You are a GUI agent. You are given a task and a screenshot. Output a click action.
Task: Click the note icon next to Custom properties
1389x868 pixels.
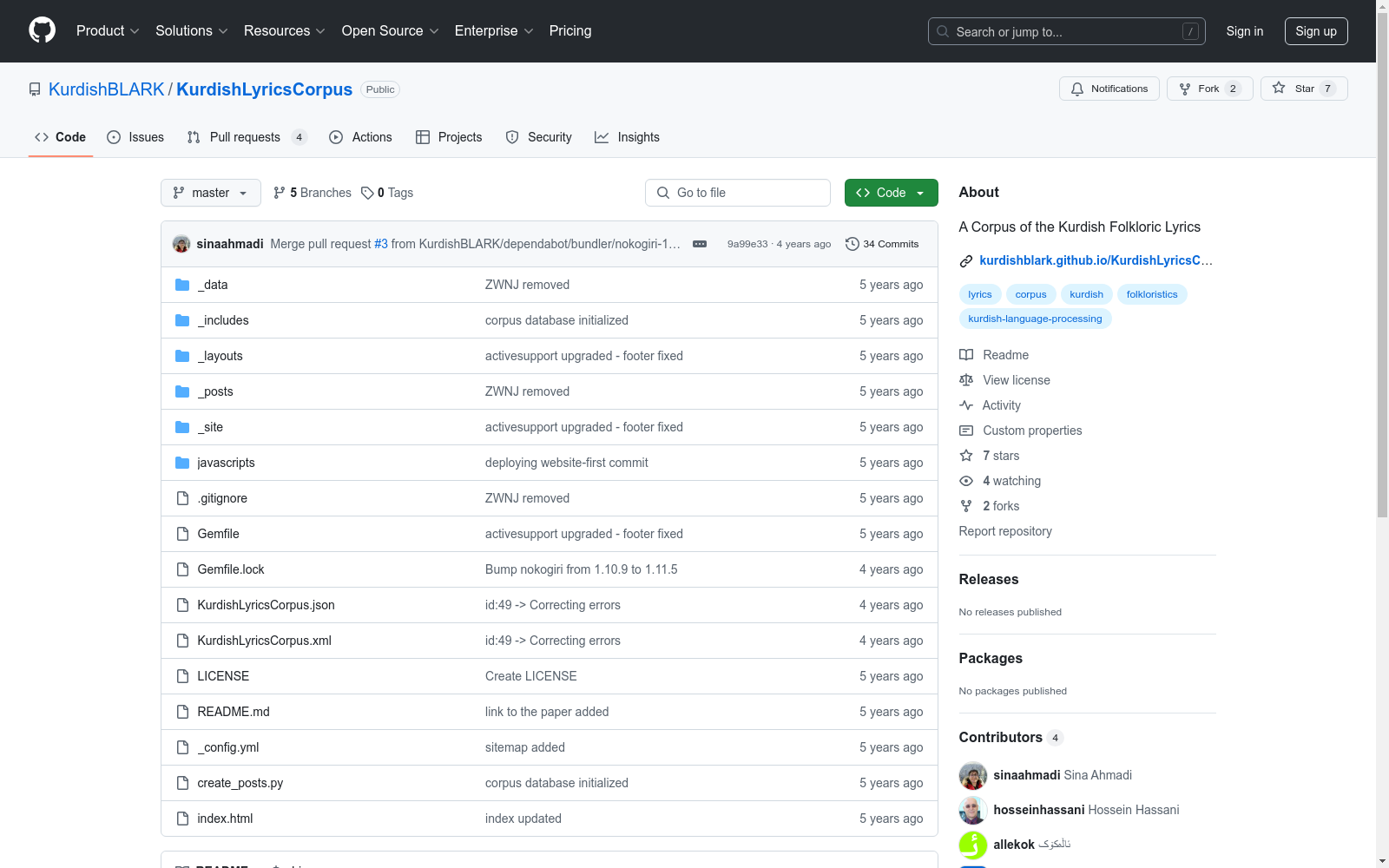(x=966, y=431)
